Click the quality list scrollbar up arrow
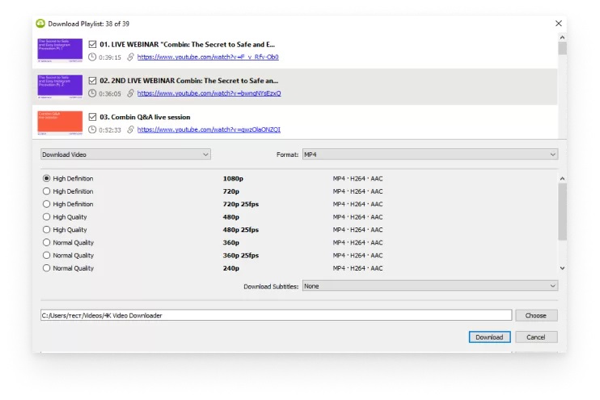 [562, 179]
